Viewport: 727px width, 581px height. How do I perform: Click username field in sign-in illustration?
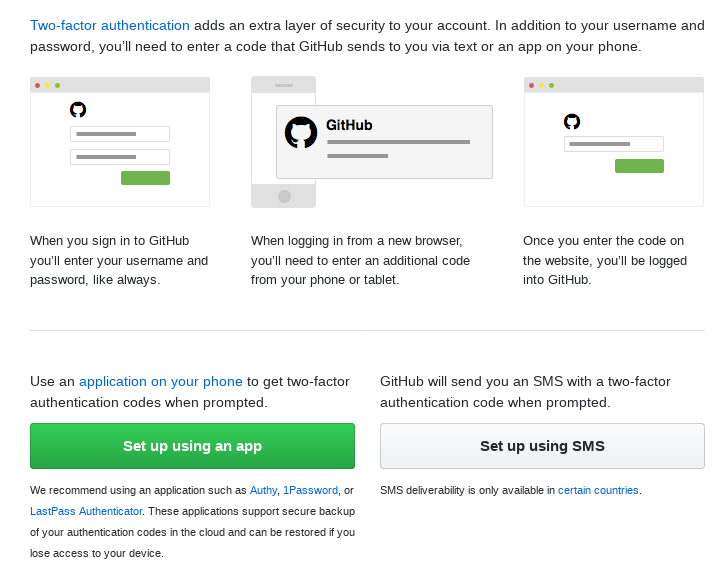pos(120,134)
